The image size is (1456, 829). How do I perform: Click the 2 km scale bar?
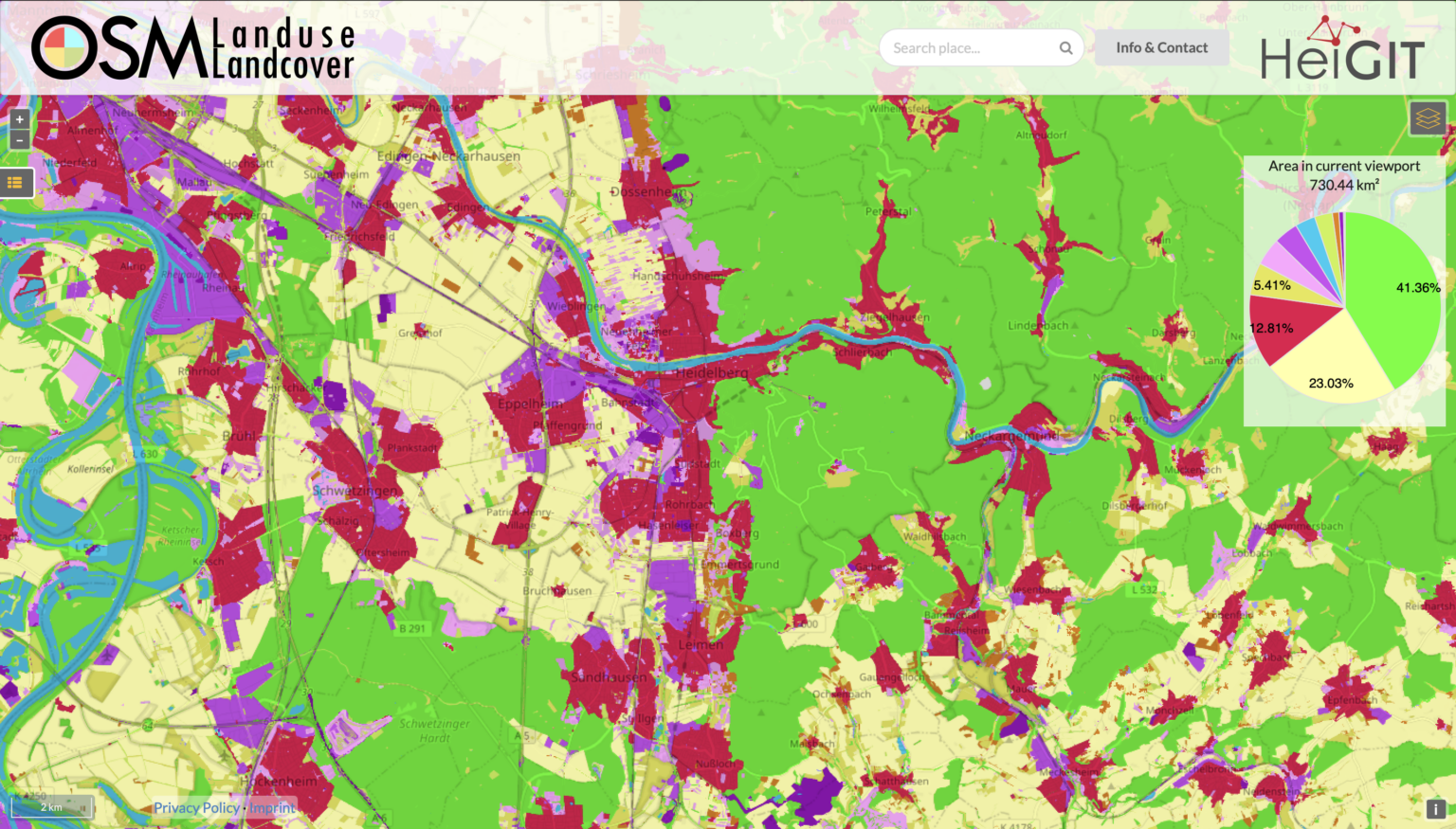[x=52, y=807]
